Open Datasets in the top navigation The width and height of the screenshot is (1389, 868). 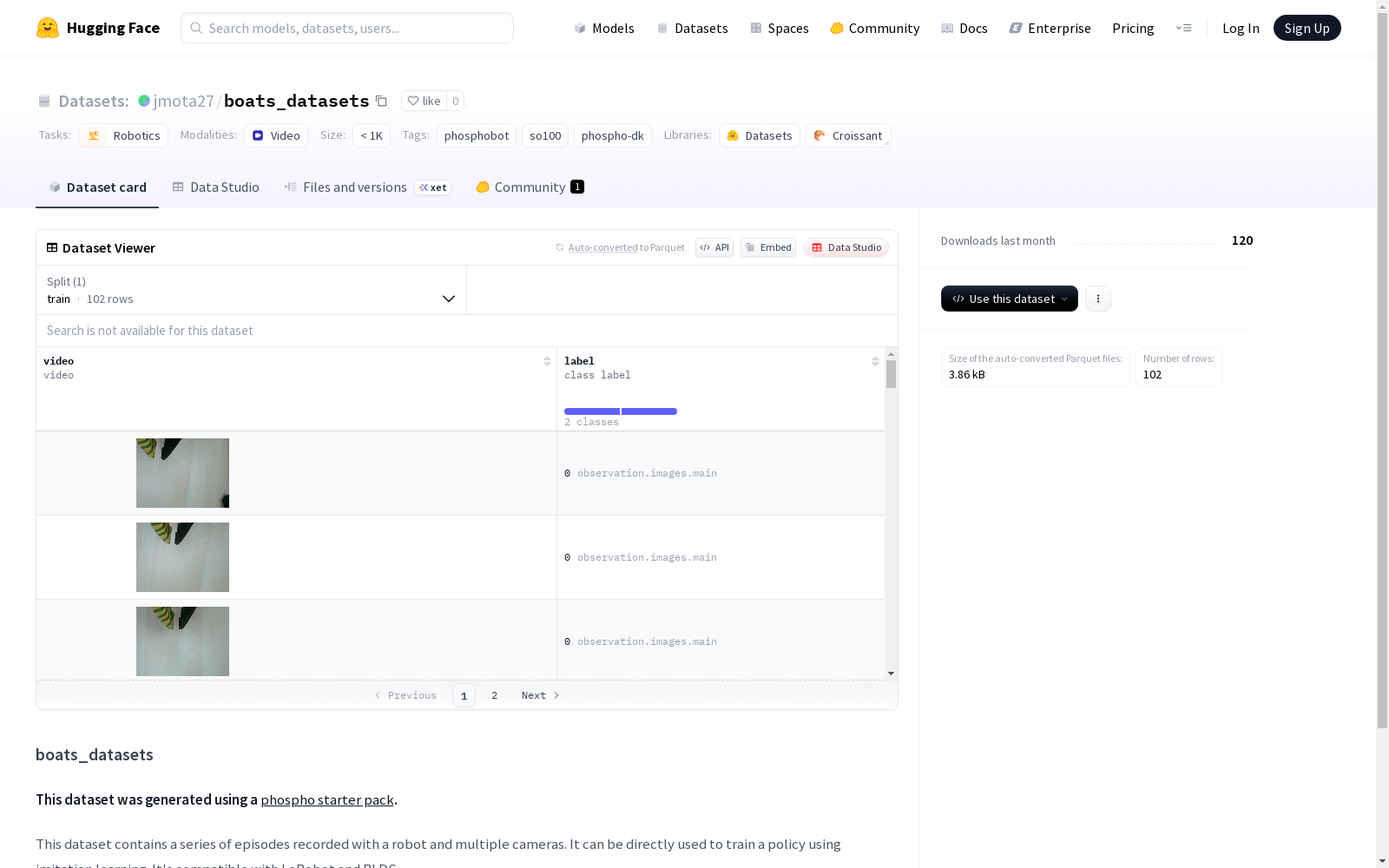click(x=692, y=28)
